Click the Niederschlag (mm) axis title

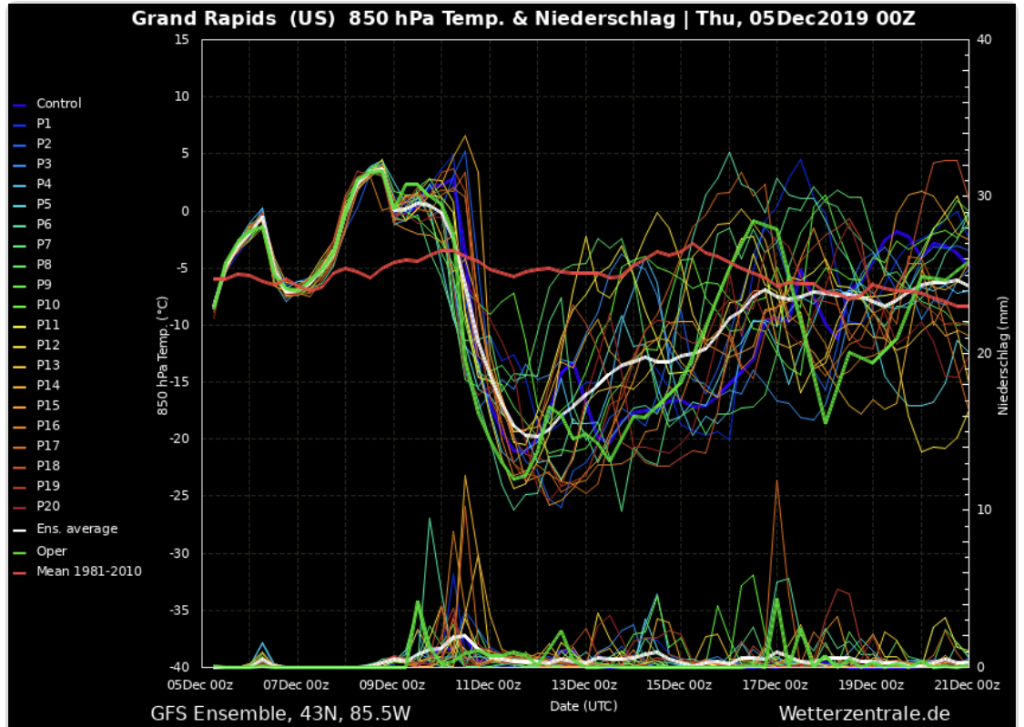click(1003, 355)
